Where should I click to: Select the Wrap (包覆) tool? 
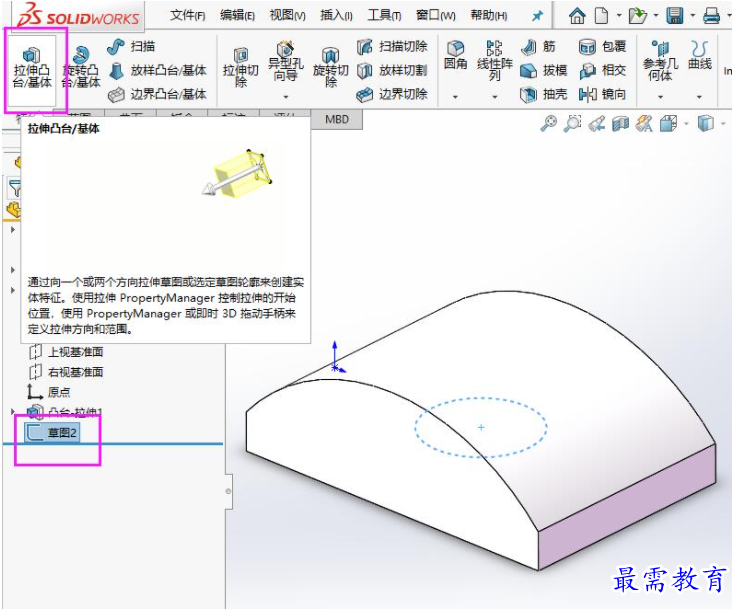[x=602, y=46]
